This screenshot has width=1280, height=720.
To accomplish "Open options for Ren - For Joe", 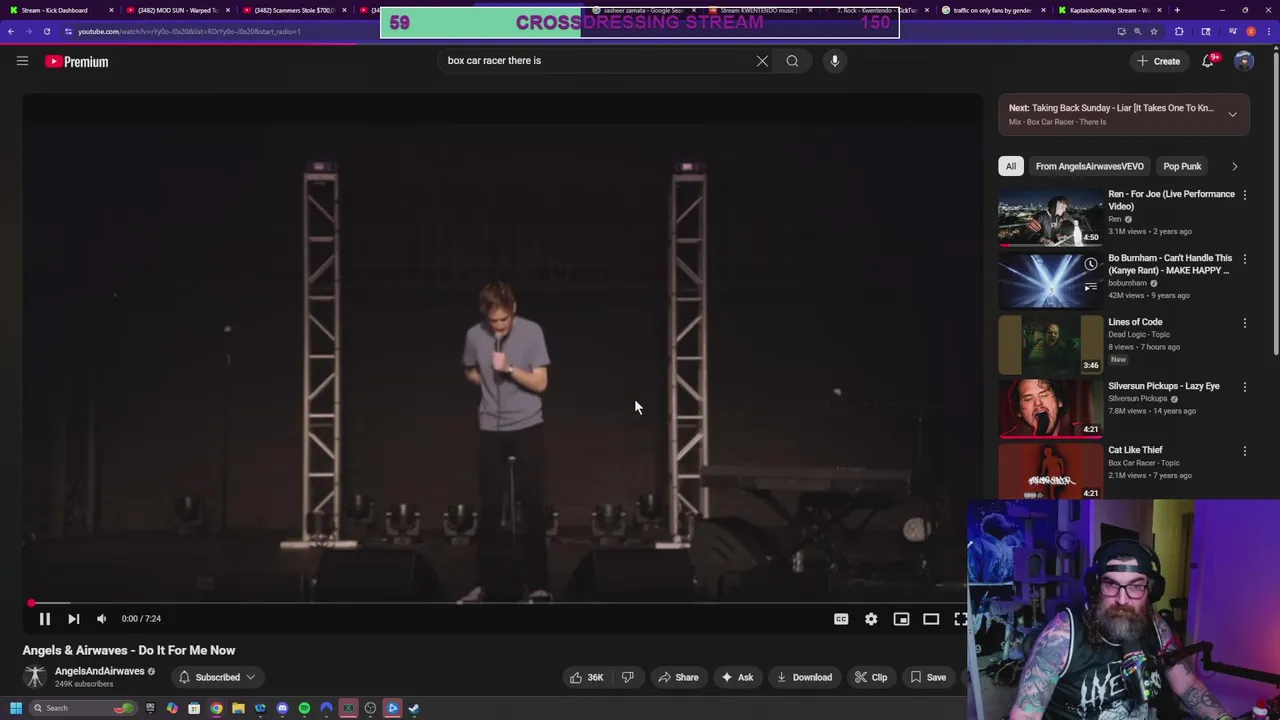I will (x=1244, y=195).
